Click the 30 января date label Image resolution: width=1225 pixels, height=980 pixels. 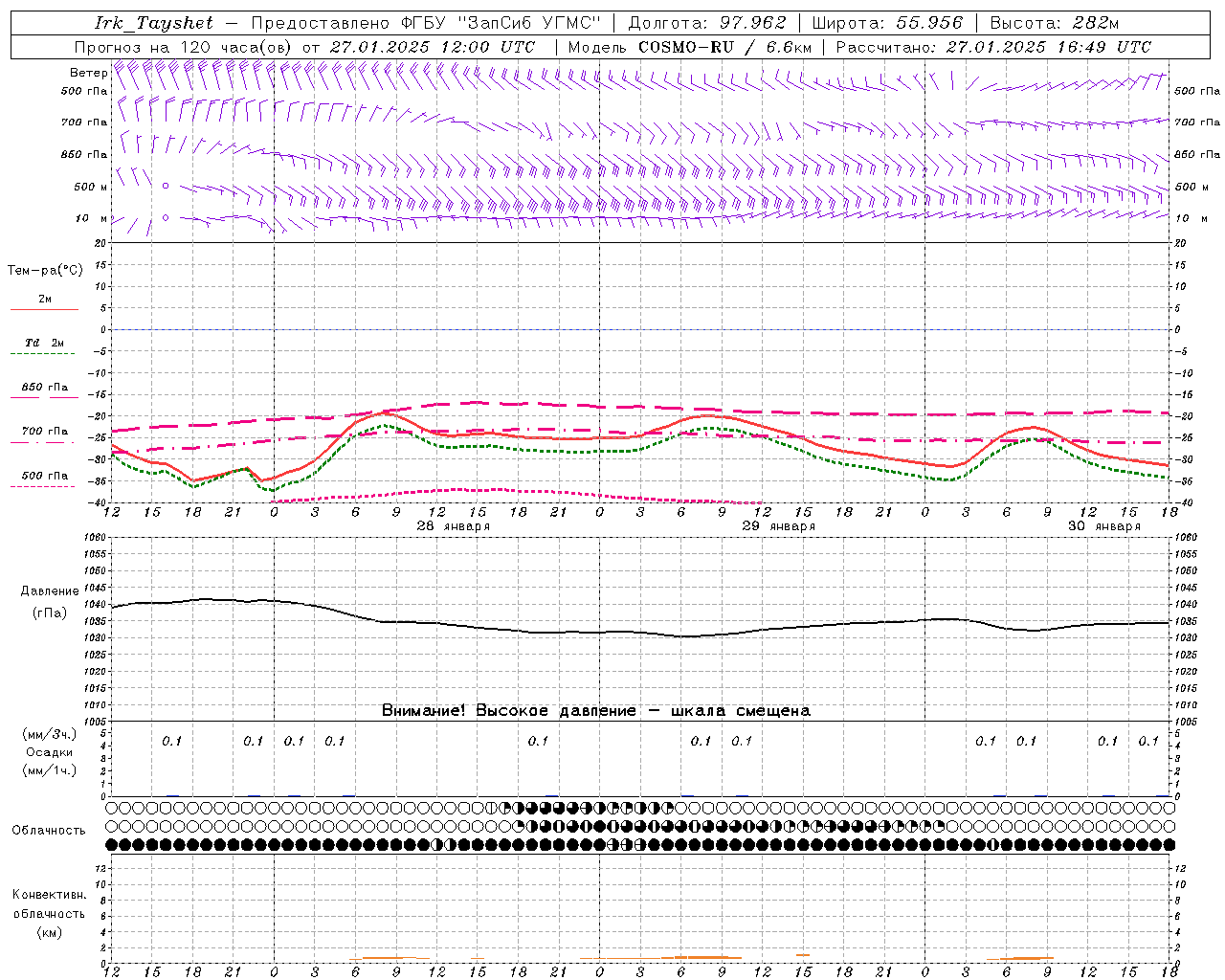tap(1104, 526)
